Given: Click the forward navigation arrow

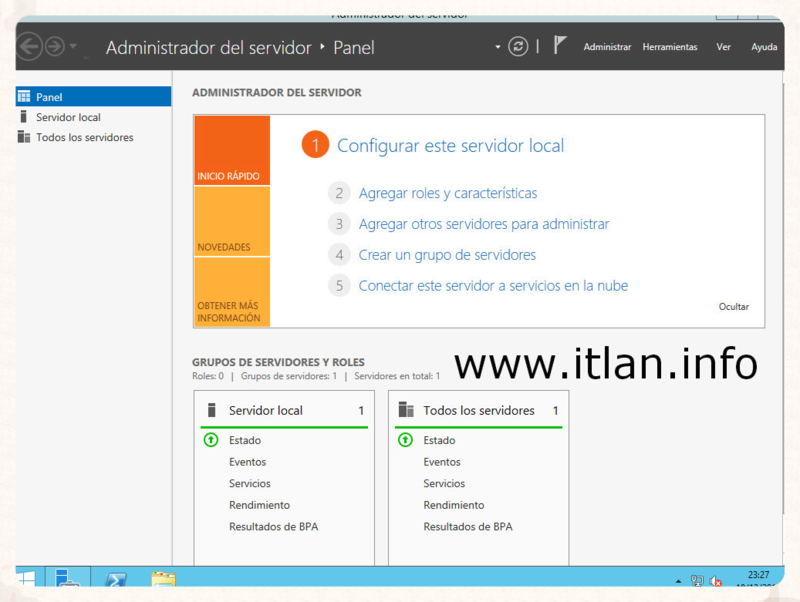Looking at the screenshot, I should click(x=54, y=46).
